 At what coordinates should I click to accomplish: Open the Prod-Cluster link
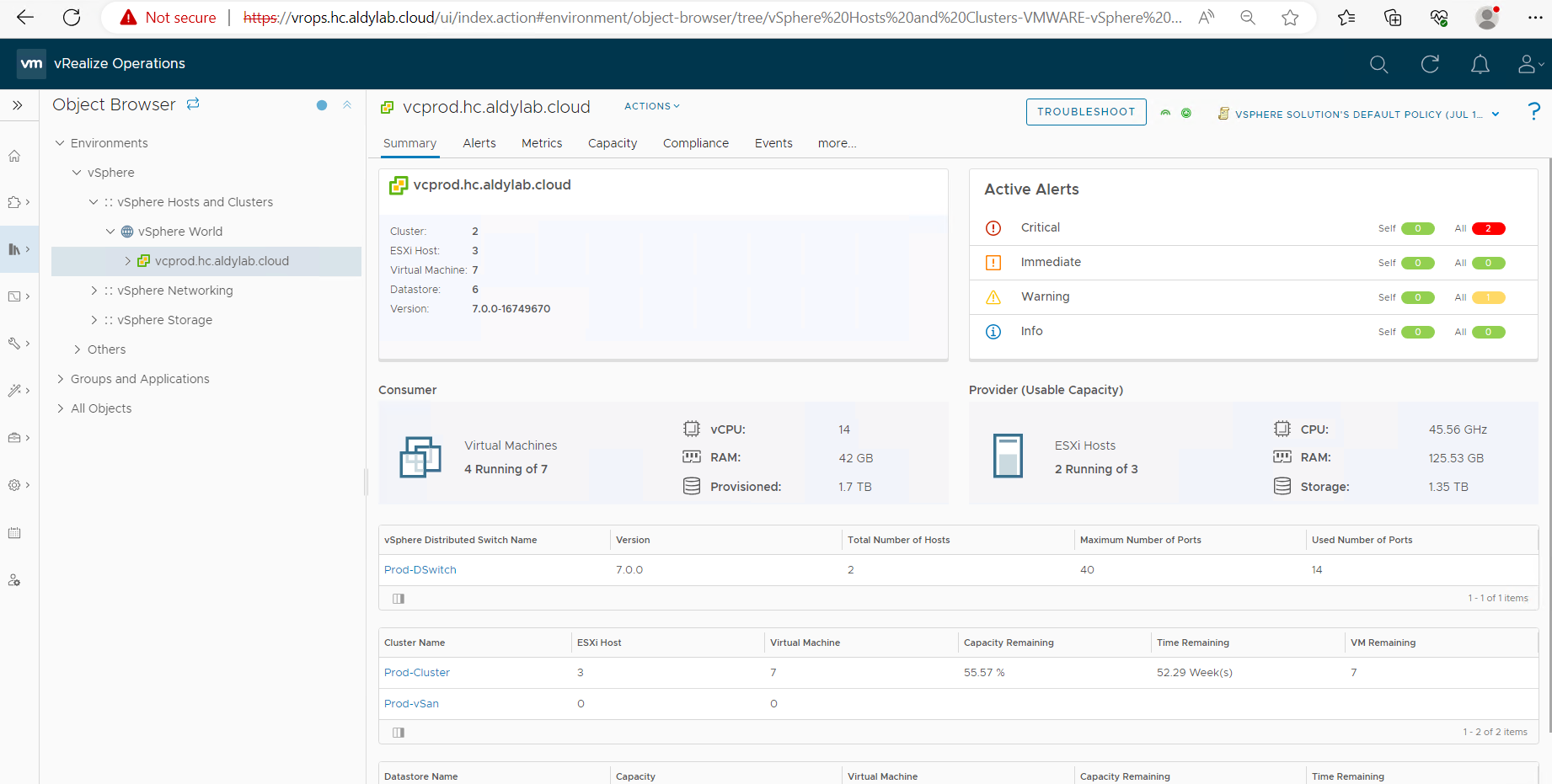(416, 673)
